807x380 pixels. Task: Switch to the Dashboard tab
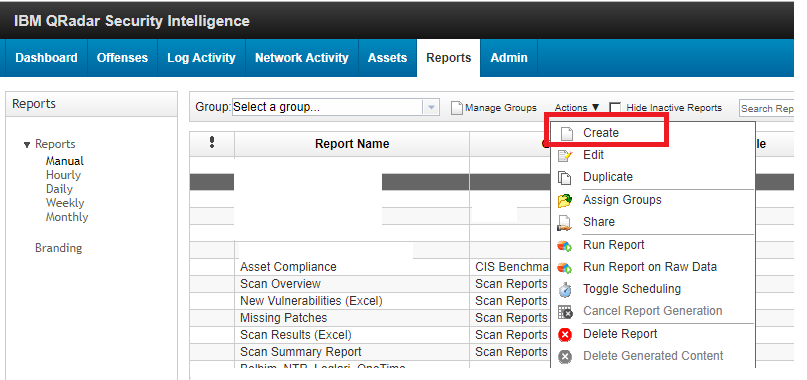tap(46, 58)
